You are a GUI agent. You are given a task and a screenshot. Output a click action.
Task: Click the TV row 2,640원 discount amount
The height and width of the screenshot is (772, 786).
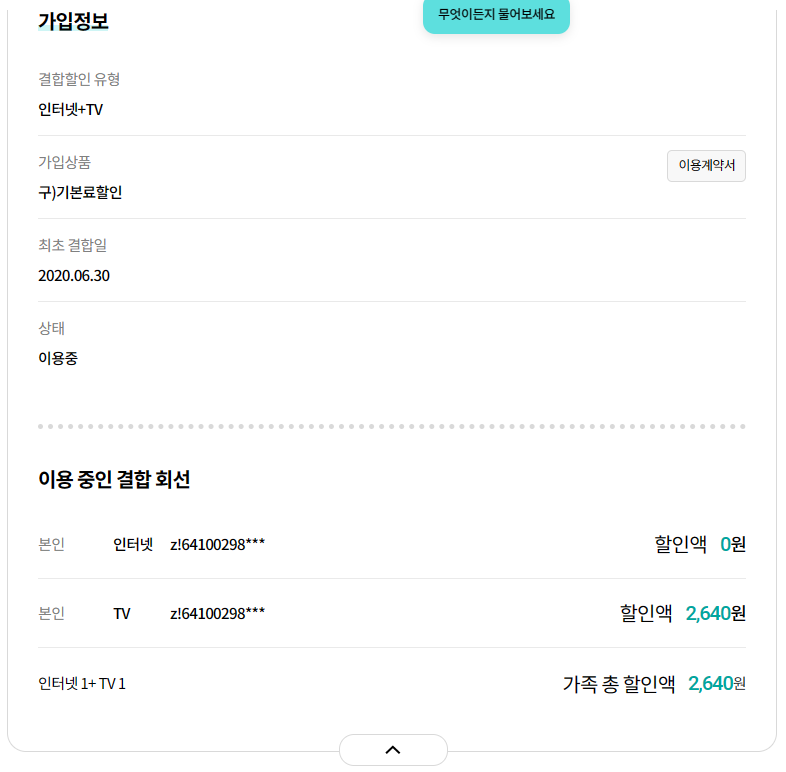(715, 614)
